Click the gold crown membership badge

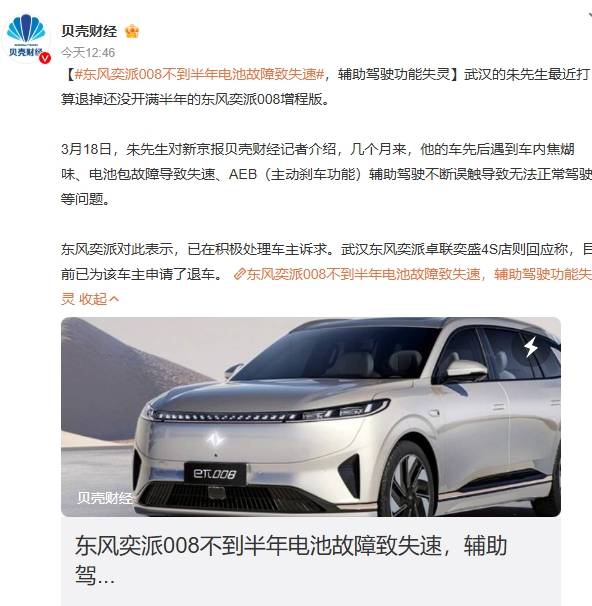click(132, 31)
